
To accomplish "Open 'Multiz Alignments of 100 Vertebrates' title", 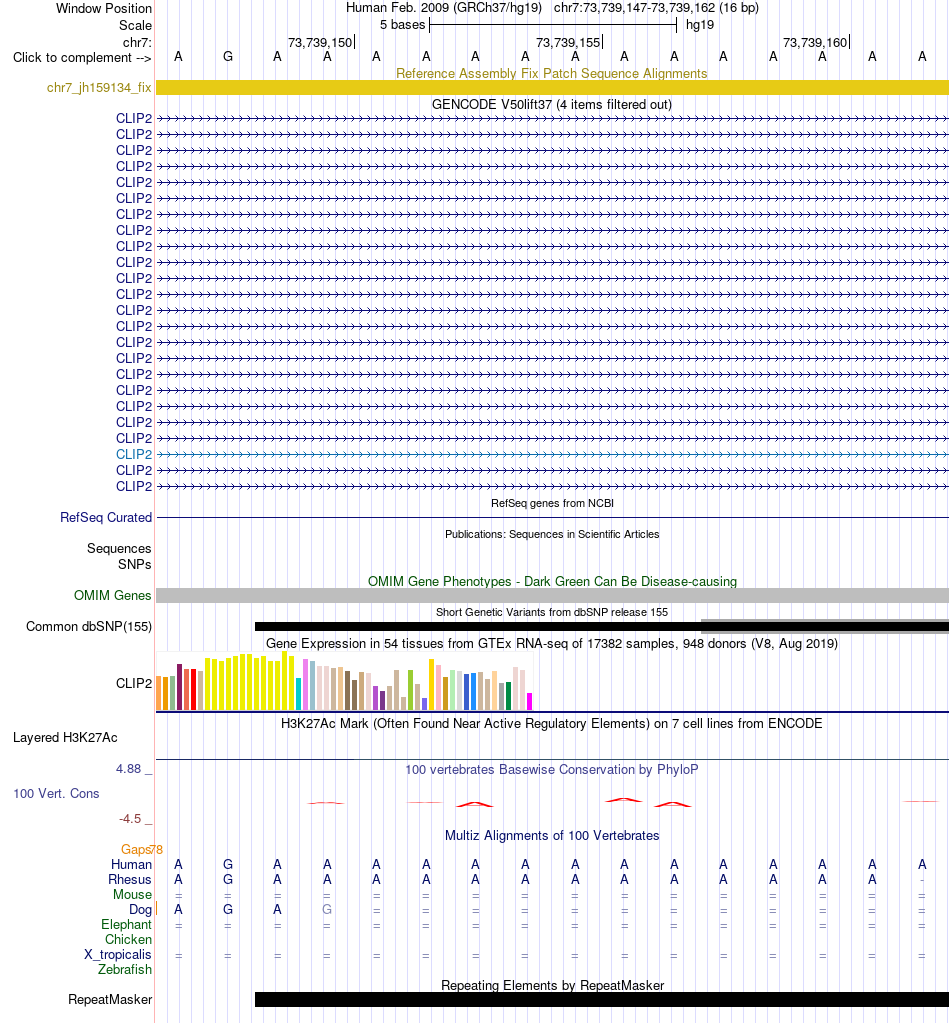I will click(552, 835).
